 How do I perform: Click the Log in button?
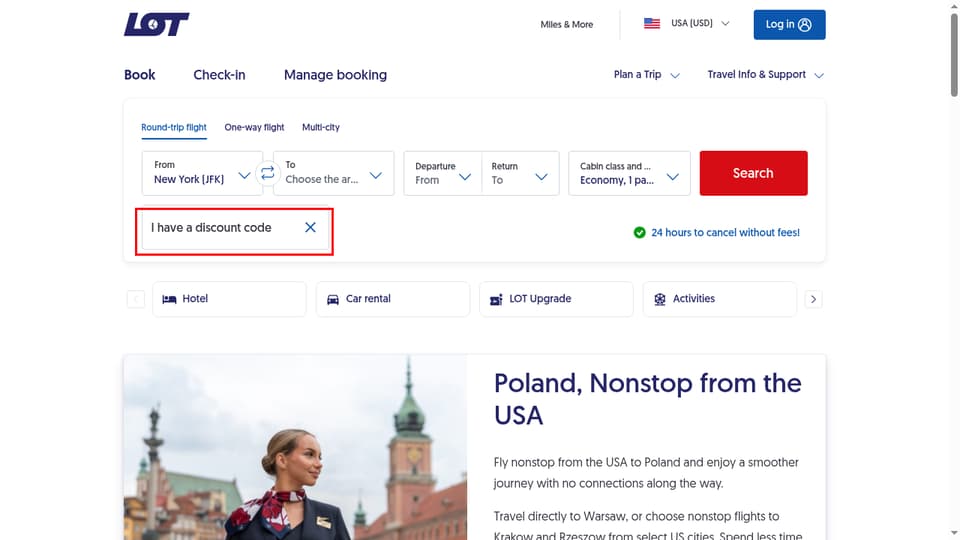[x=789, y=24]
